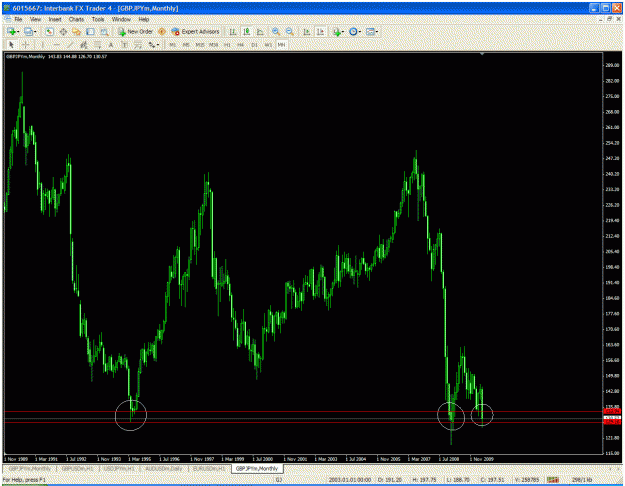Show the Data Window crosshair icon
Viewport: 625px width, 486px height.
(63, 31)
